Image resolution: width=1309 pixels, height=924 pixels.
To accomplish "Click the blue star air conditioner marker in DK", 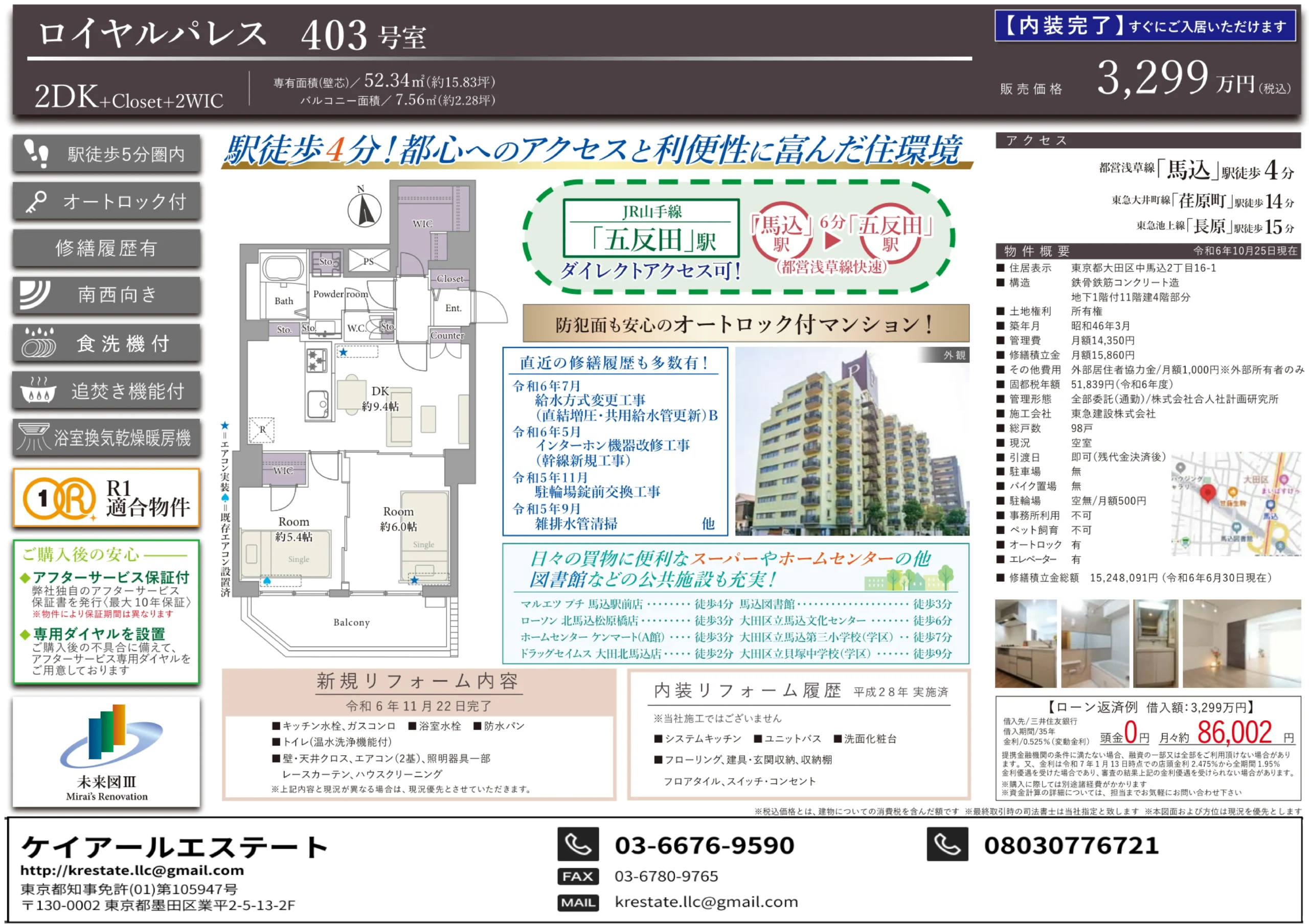I will click(x=343, y=353).
